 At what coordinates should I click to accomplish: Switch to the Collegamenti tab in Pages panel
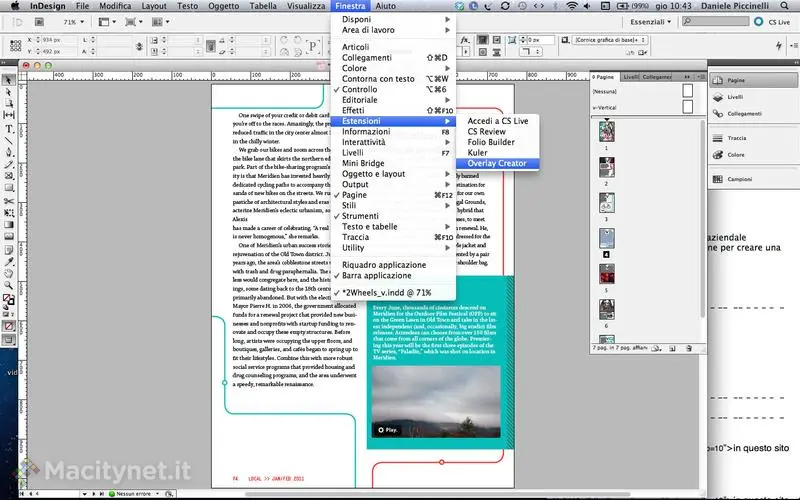pyautogui.click(x=657, y=76)
